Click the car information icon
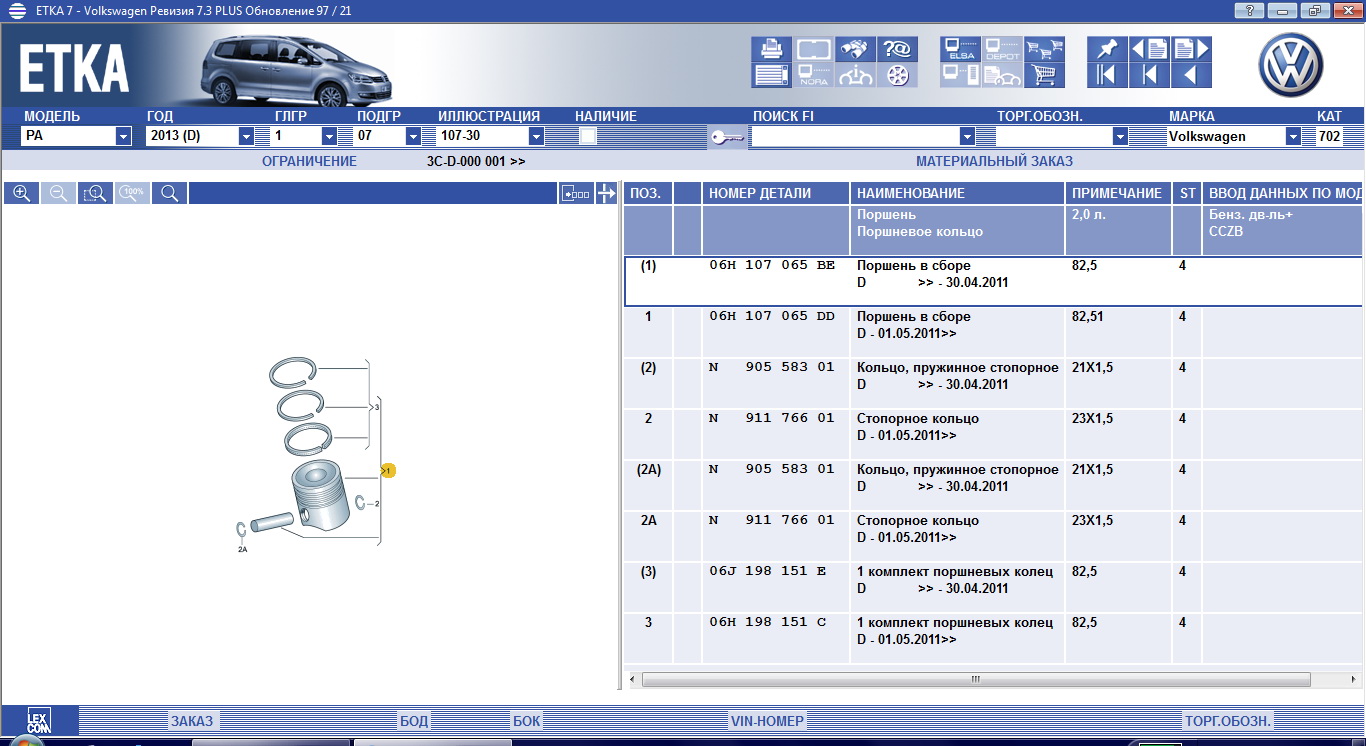The image size is (1366, 746). coord(855,76)
